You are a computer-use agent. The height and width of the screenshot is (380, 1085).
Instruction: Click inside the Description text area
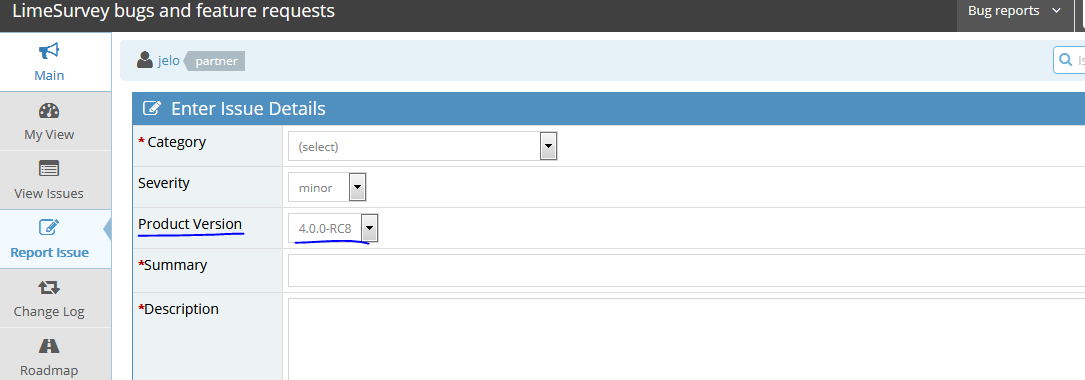click(686, 339)
